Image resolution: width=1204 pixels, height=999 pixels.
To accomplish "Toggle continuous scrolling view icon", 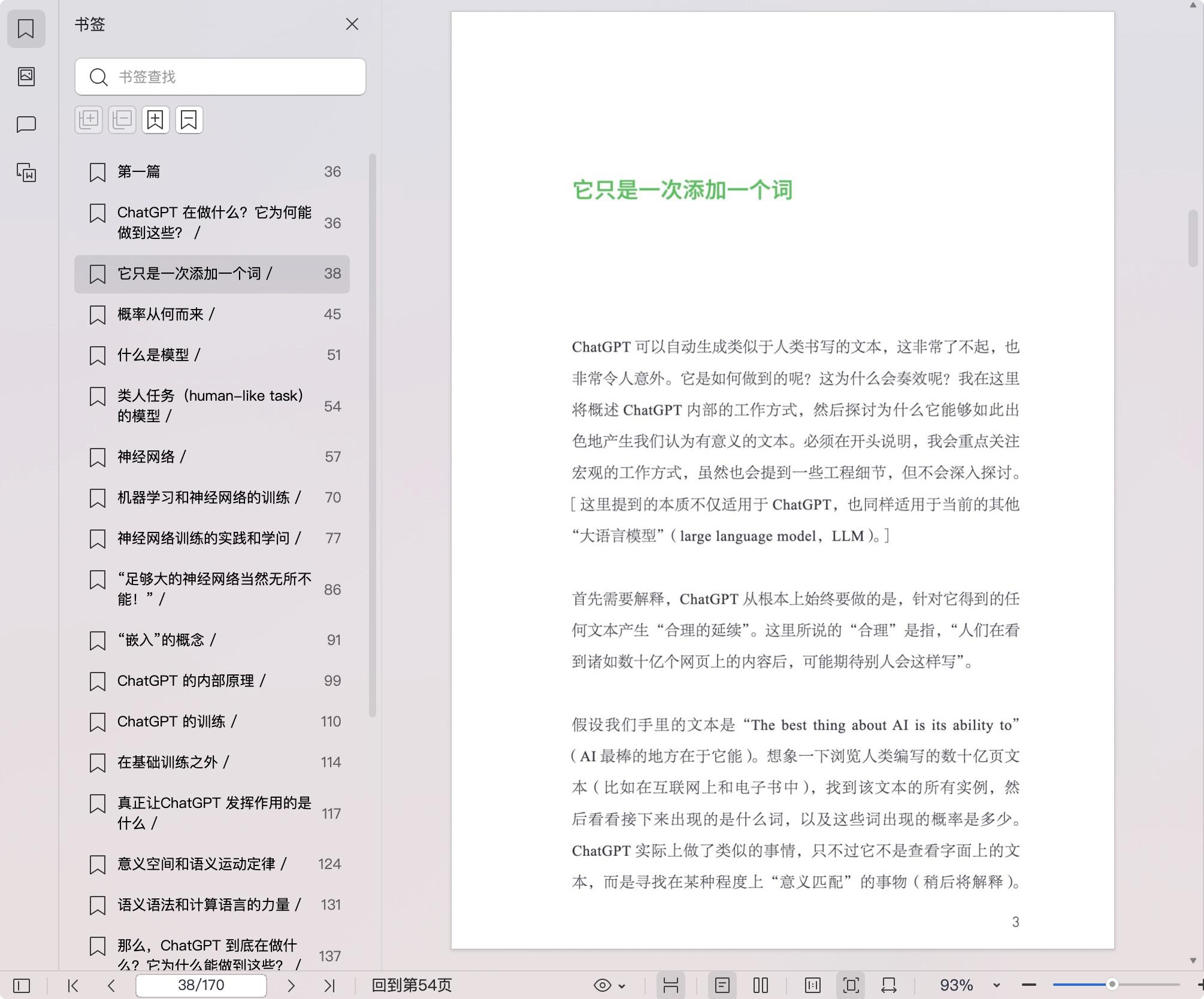I will click(670, 985).
